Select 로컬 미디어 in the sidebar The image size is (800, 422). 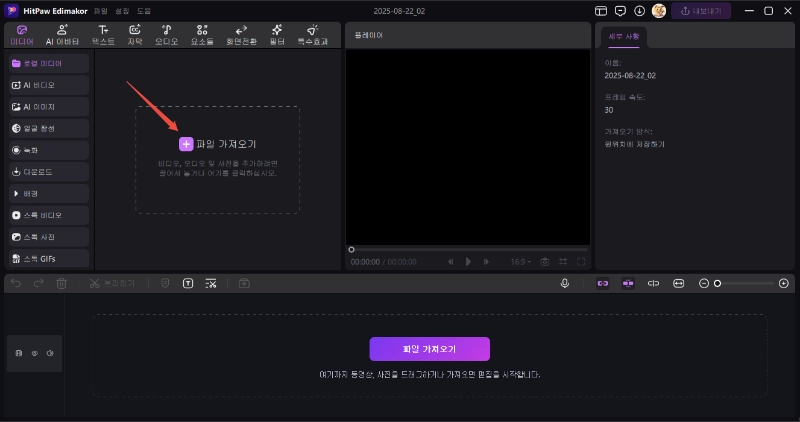[49, 63]
